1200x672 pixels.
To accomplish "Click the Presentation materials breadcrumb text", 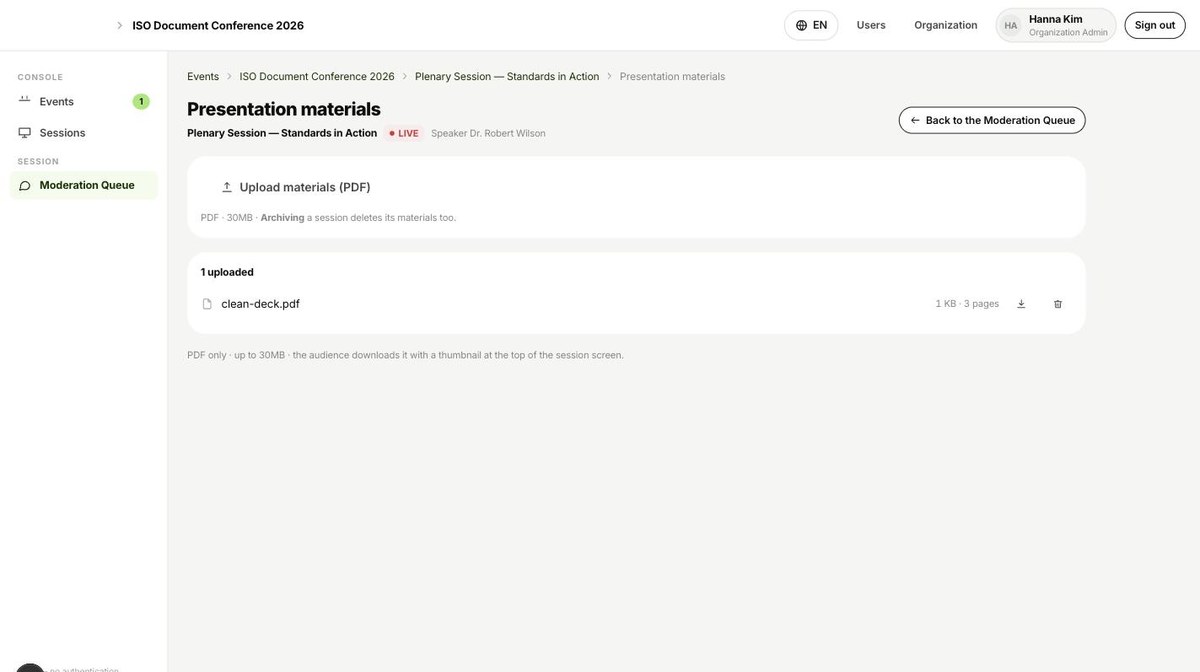I will [x=672, y=76].
